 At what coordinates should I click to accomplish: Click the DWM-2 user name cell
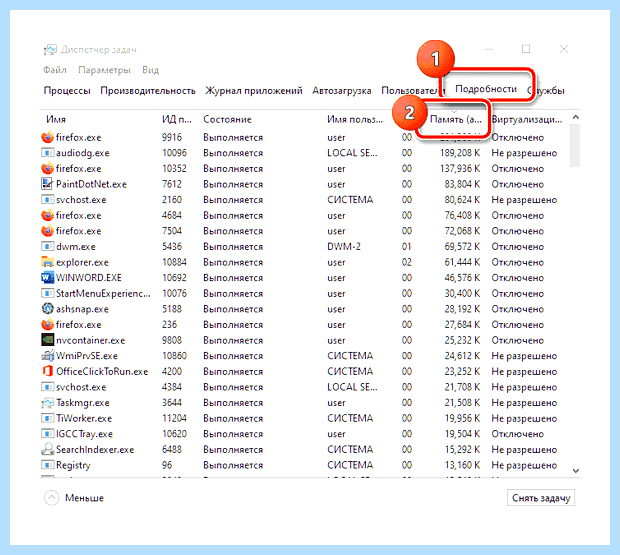pyautogui.click(x=344, y=247)
